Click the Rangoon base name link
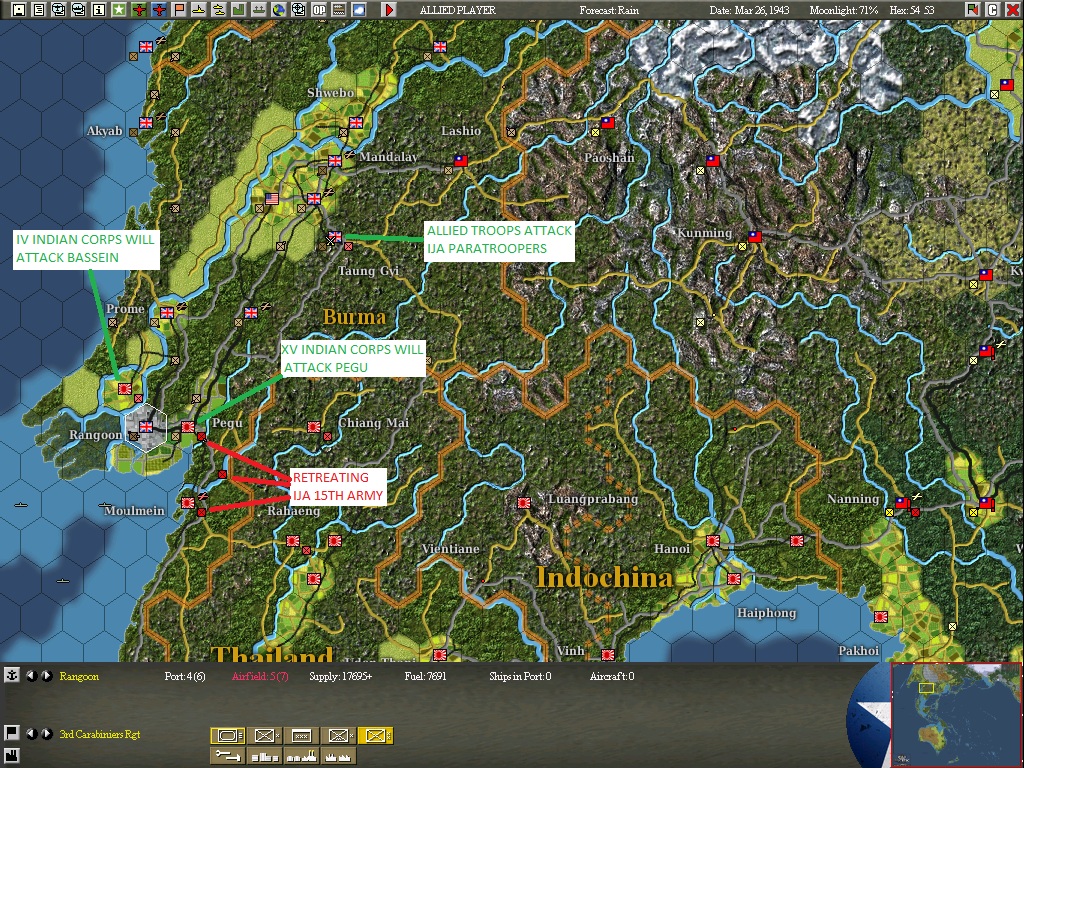 (x=79, y=676)
